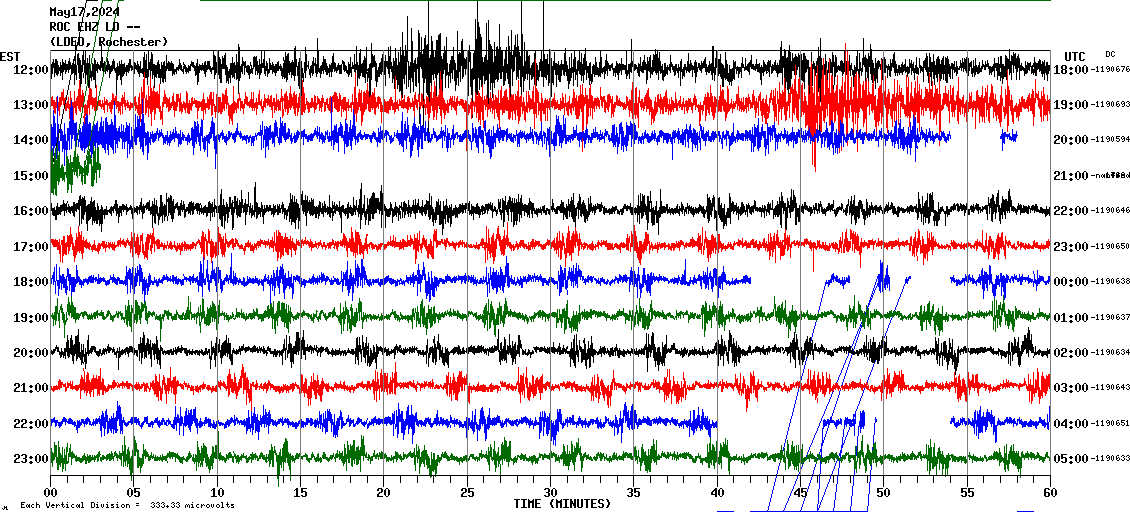Click the May17,2024 date header

[85, 12]
